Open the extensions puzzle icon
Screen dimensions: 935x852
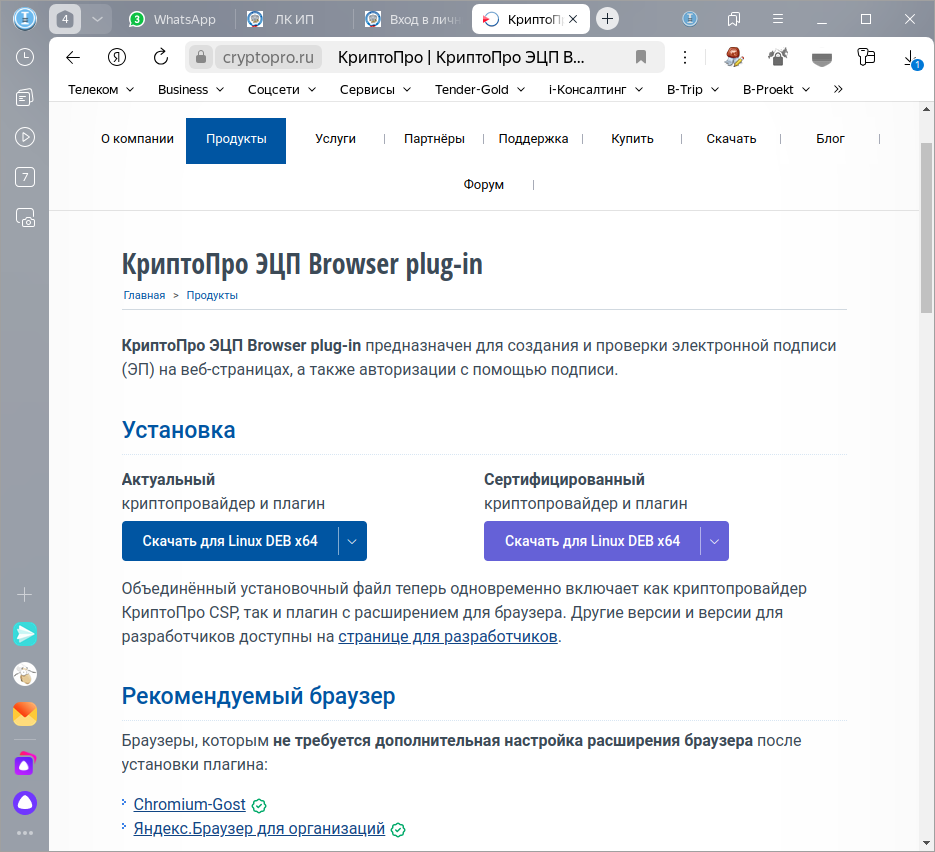866,57
